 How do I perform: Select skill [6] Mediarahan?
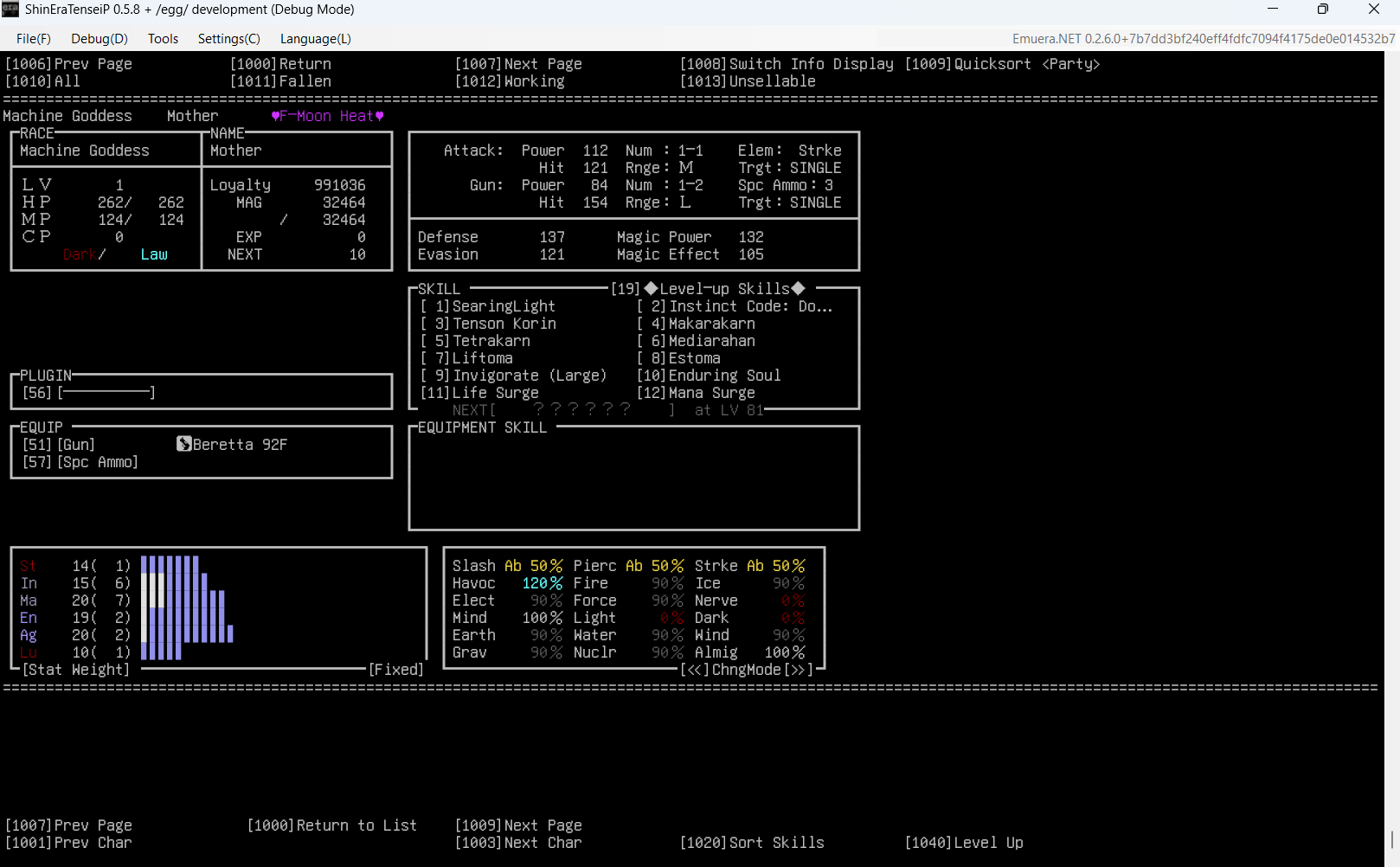pyautogui.click(x=696, y=341)
